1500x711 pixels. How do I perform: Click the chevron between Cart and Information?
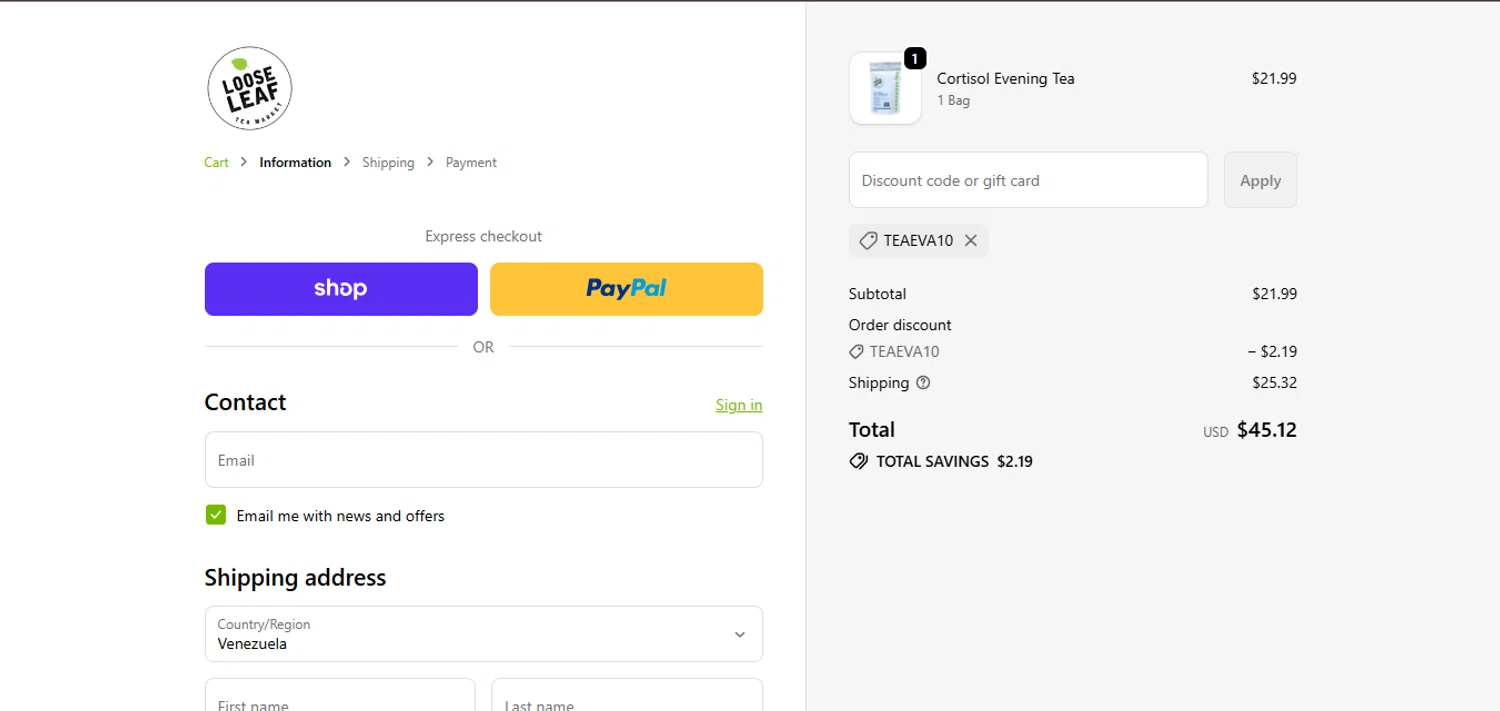point(244,162)
